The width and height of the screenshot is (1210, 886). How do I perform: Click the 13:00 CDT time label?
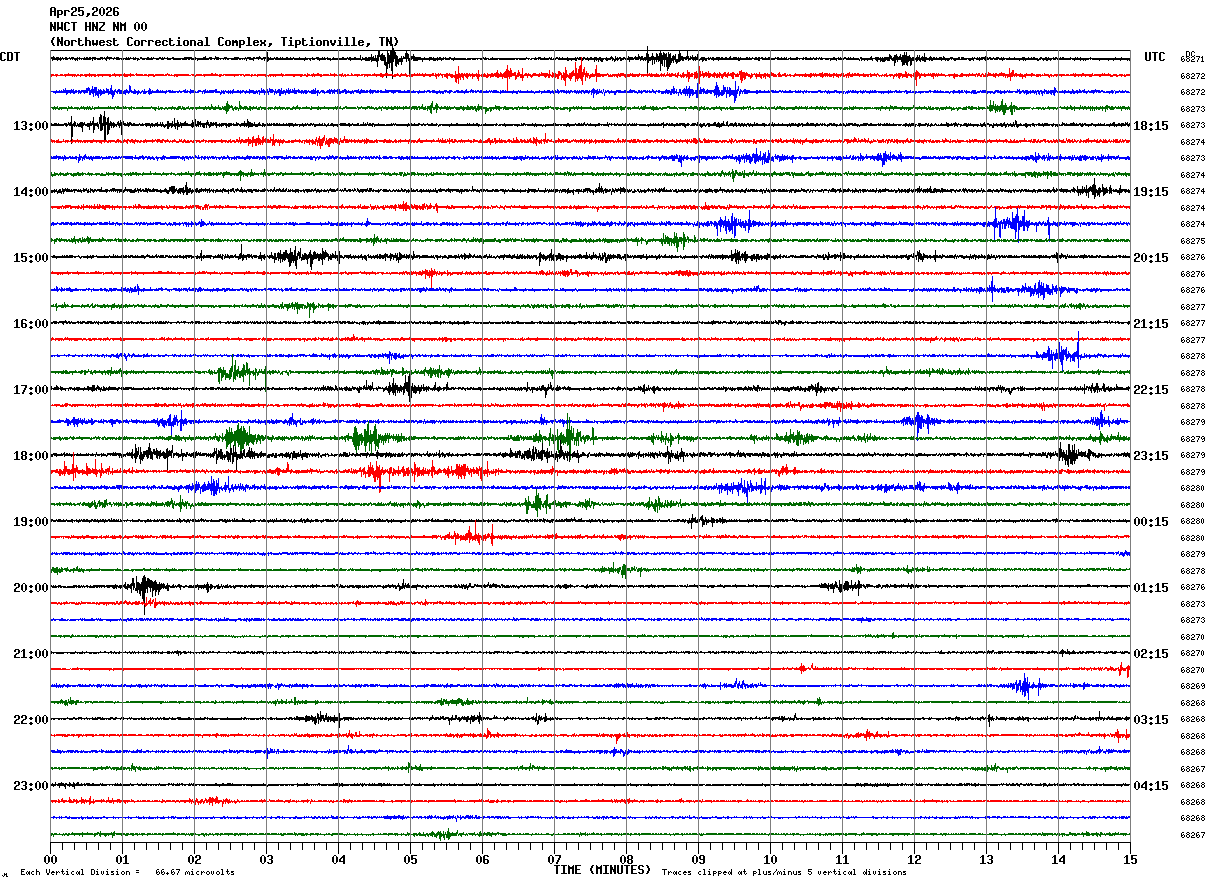click(x=30, y=126)
